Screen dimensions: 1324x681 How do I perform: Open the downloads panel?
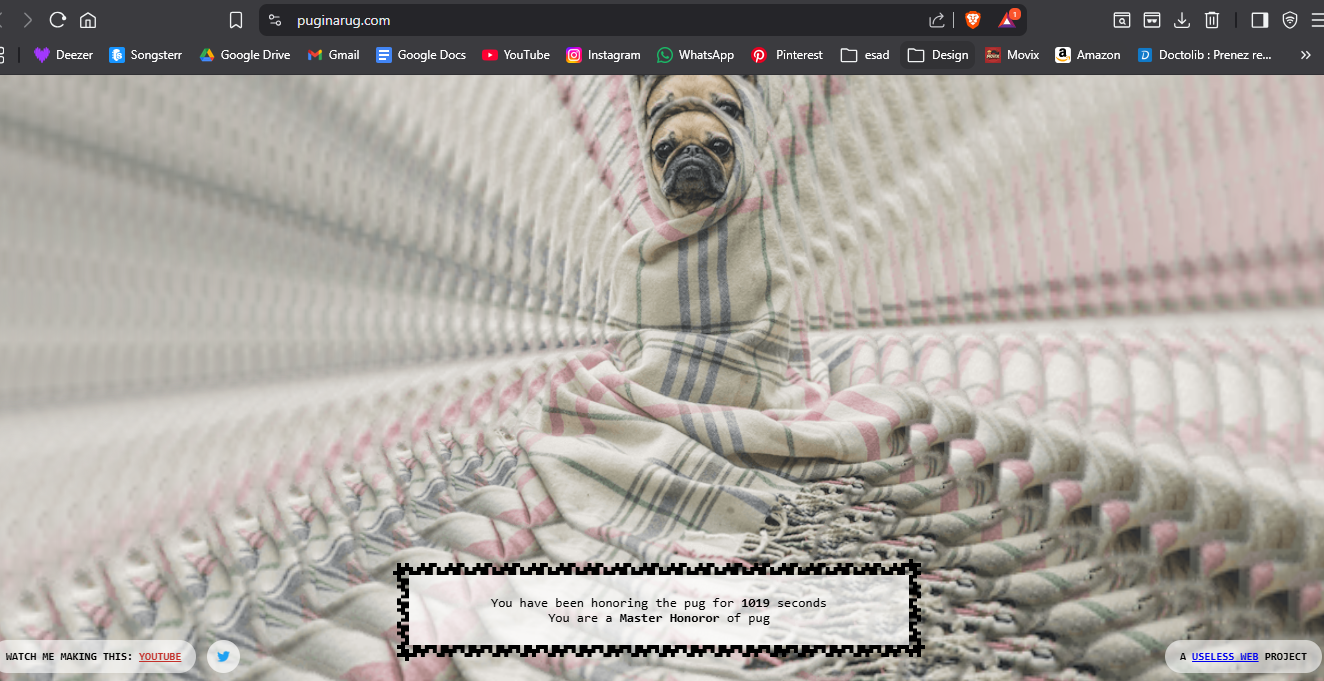coord(1181,20)
